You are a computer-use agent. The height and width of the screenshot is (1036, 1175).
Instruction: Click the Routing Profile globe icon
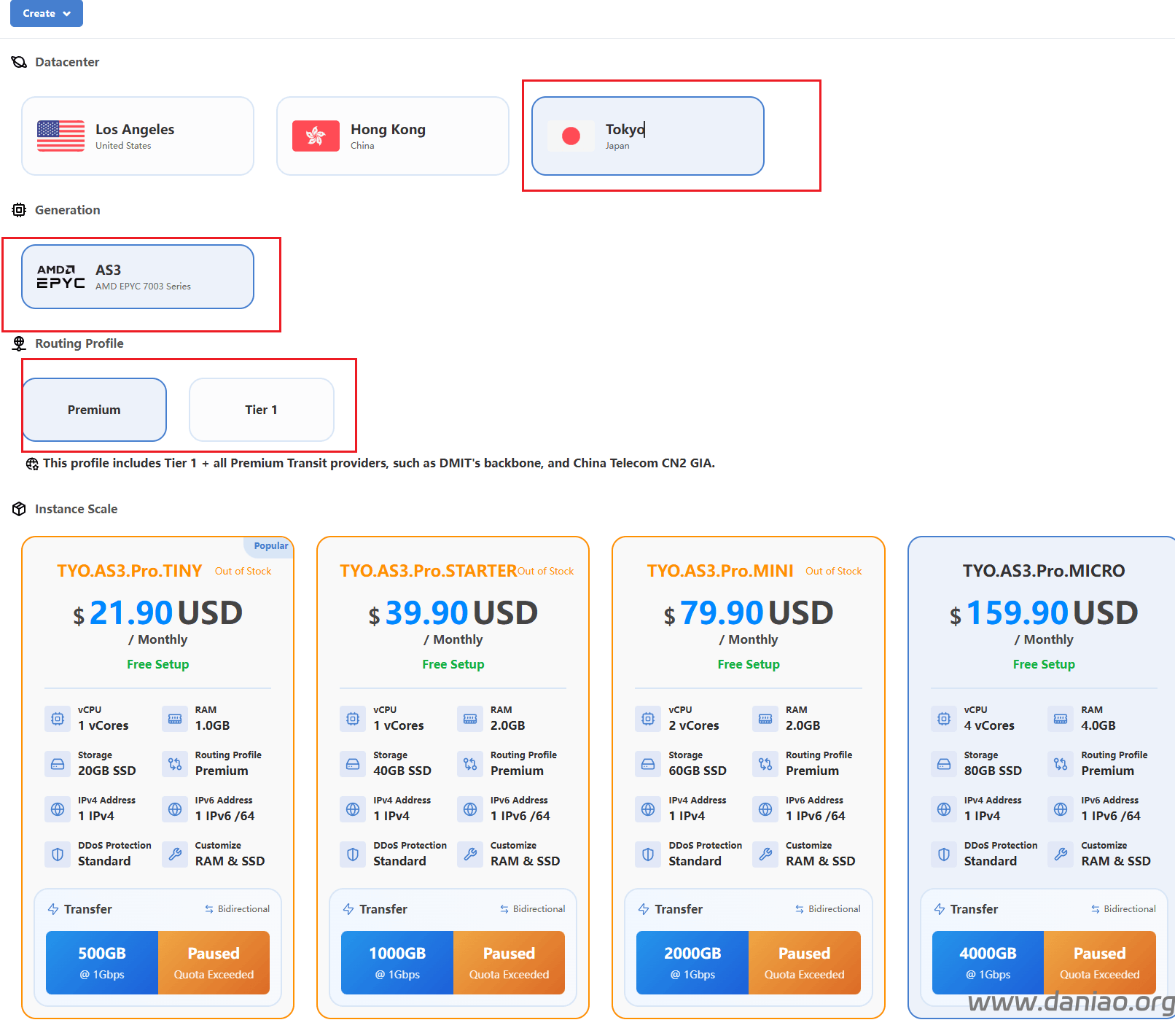19,343
